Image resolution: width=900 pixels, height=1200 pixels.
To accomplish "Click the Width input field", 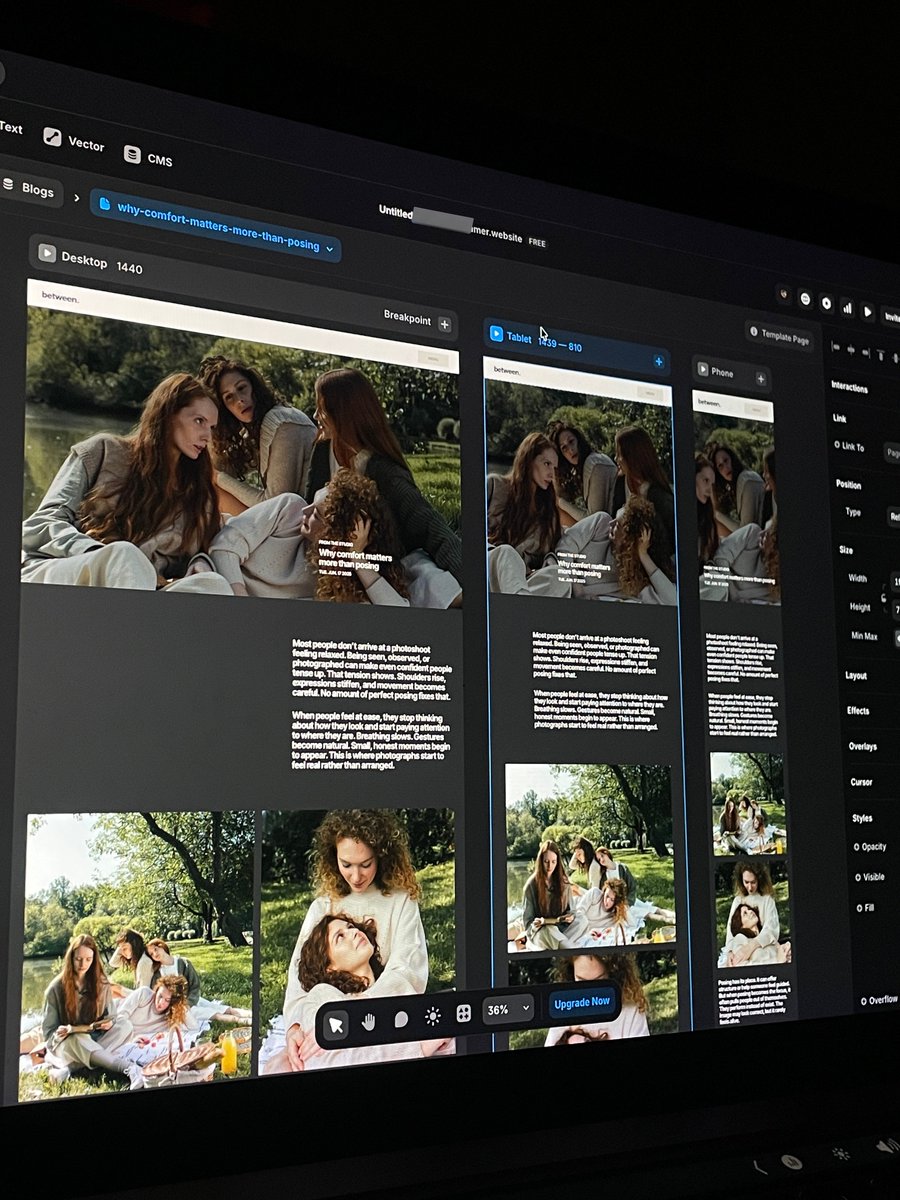I will coord(895,582).
